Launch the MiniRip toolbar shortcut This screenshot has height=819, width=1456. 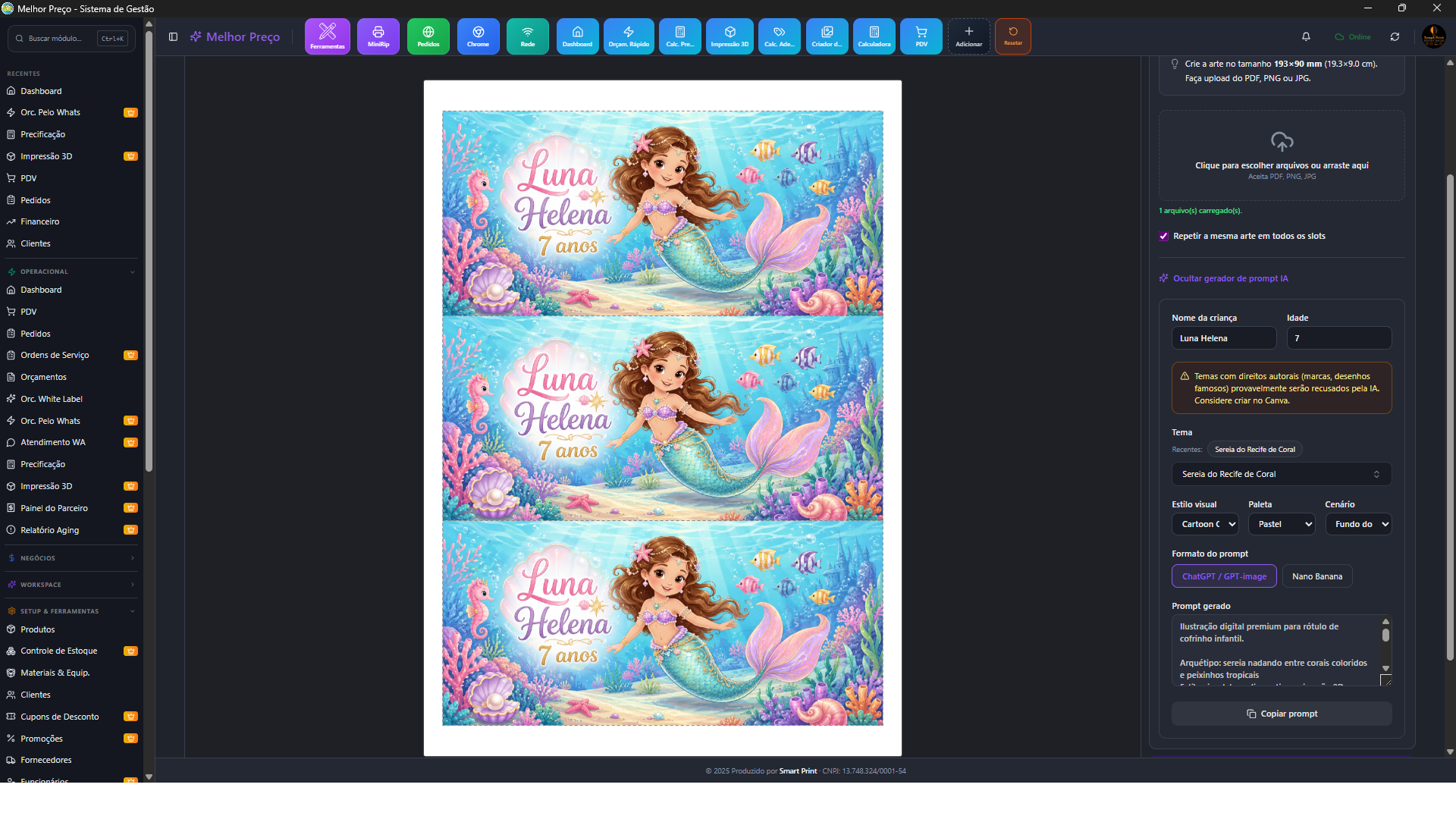[x=378, y=36]
